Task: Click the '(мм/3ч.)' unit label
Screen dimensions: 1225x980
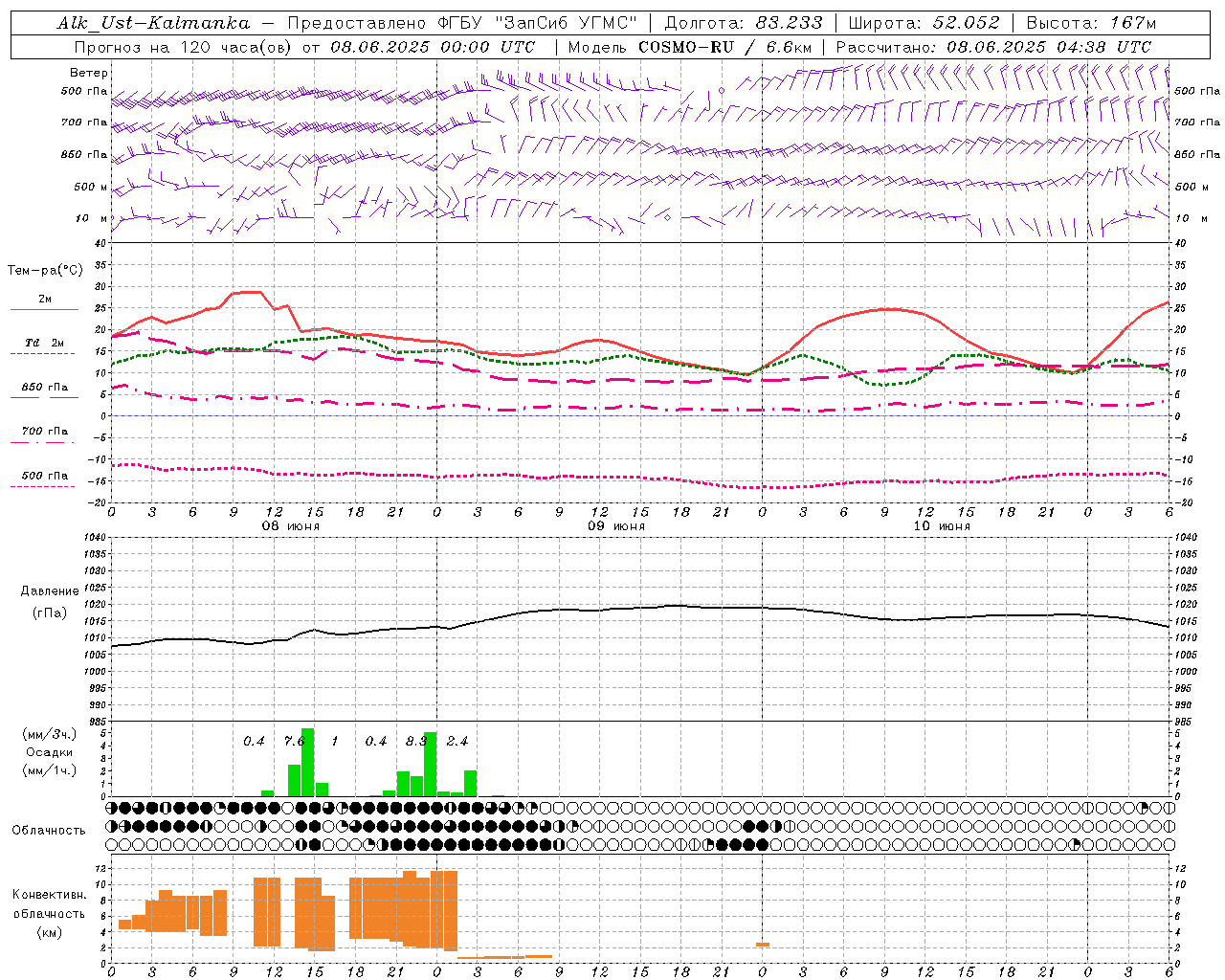Action: point(49,734)
